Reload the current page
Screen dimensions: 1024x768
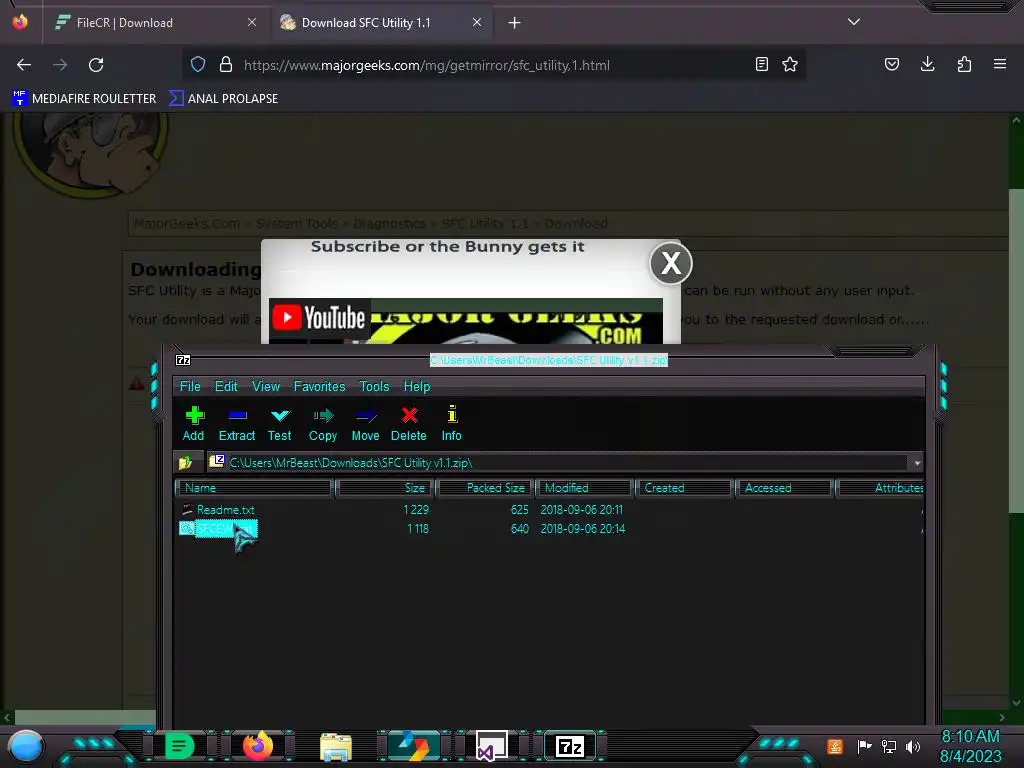(96, 65)
